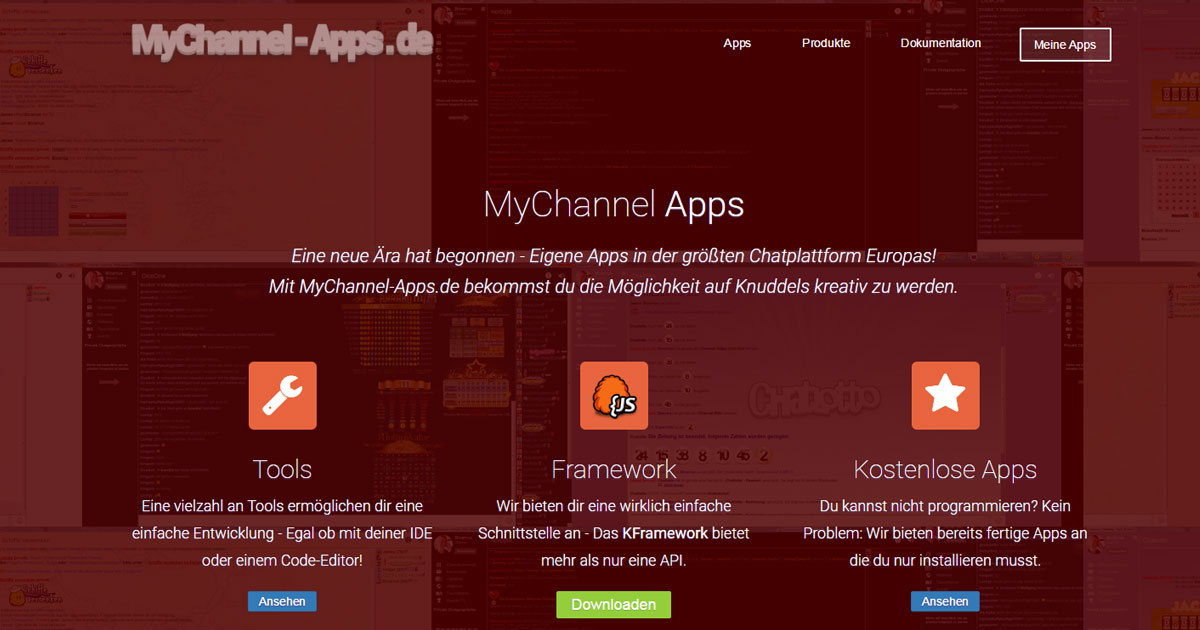Image resolution: width=1200 pixels, height=630 pixels.
Task: Click the MyChannel Apps main title
Action: point(614,205)
